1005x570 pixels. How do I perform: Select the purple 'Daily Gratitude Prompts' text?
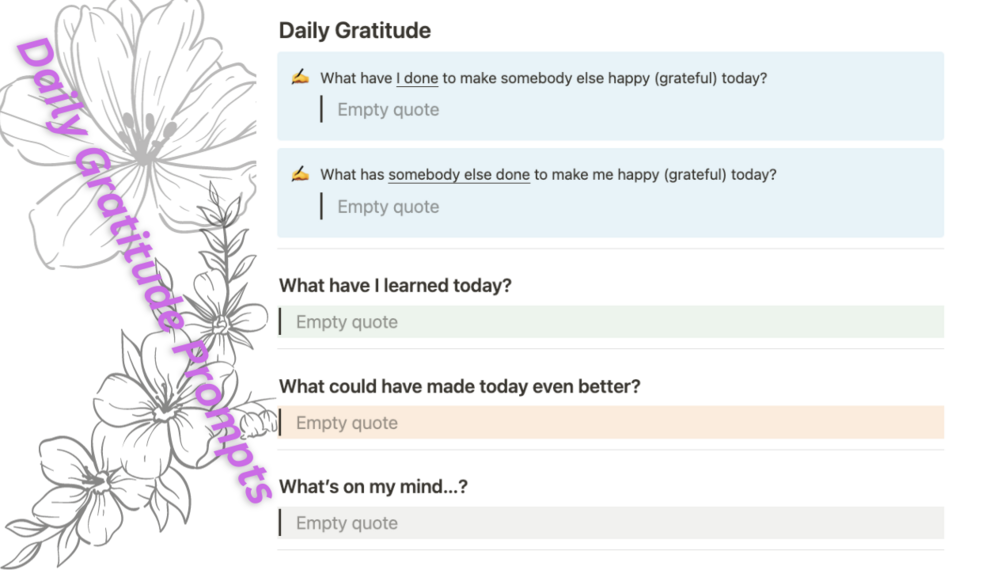140,270
